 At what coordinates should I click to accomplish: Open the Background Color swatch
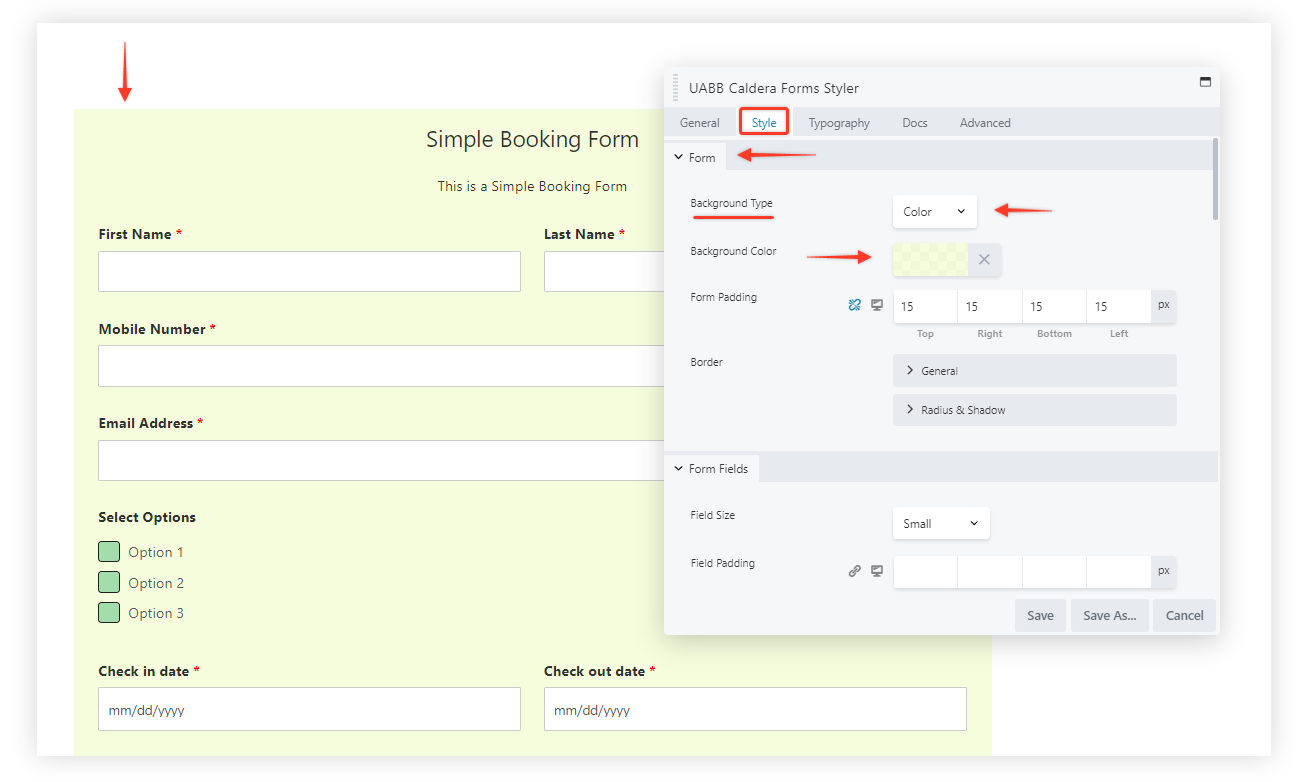(x=930, y=260)
